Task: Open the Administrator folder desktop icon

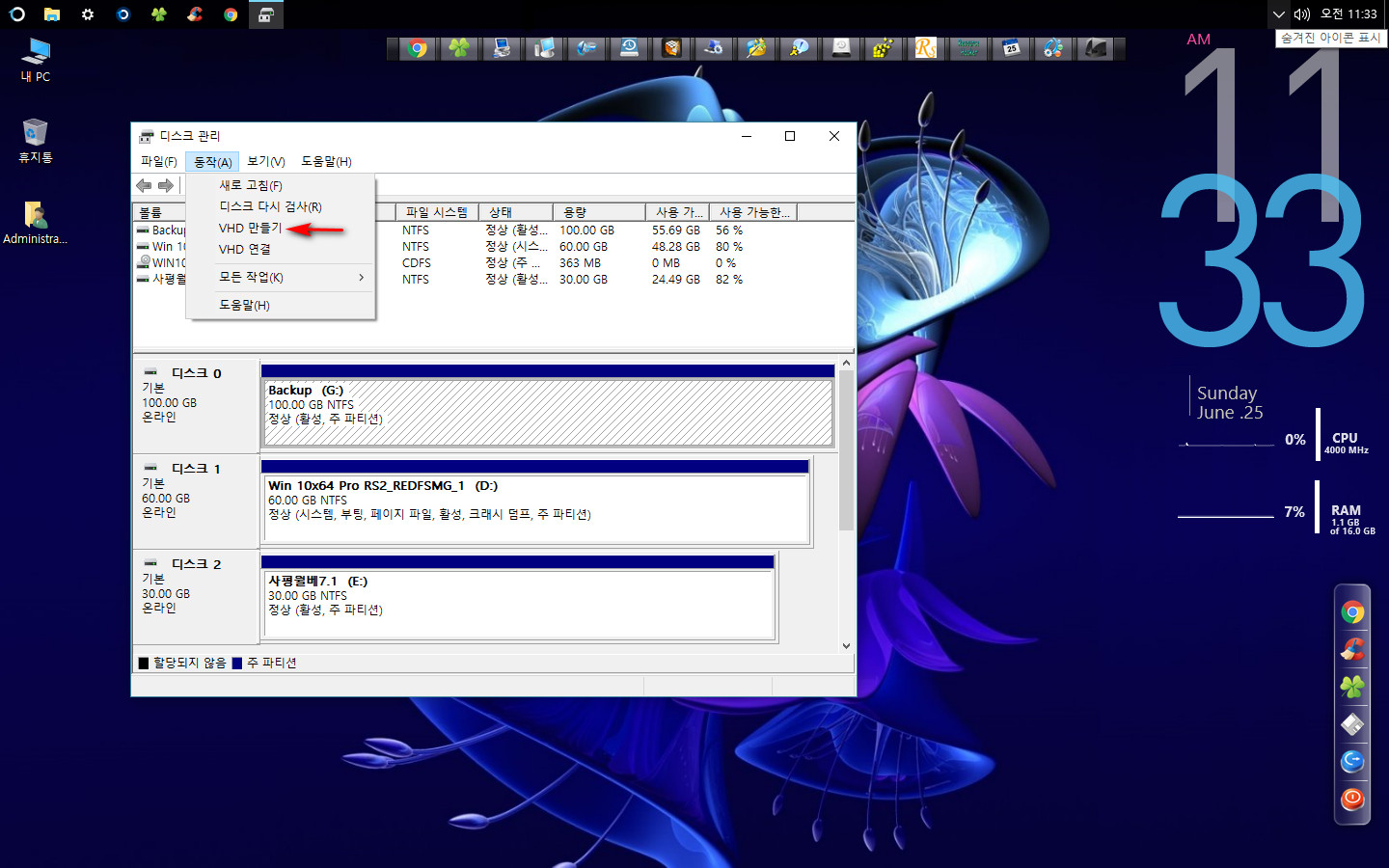Action: pyautogui.click(x=36, y=223)
